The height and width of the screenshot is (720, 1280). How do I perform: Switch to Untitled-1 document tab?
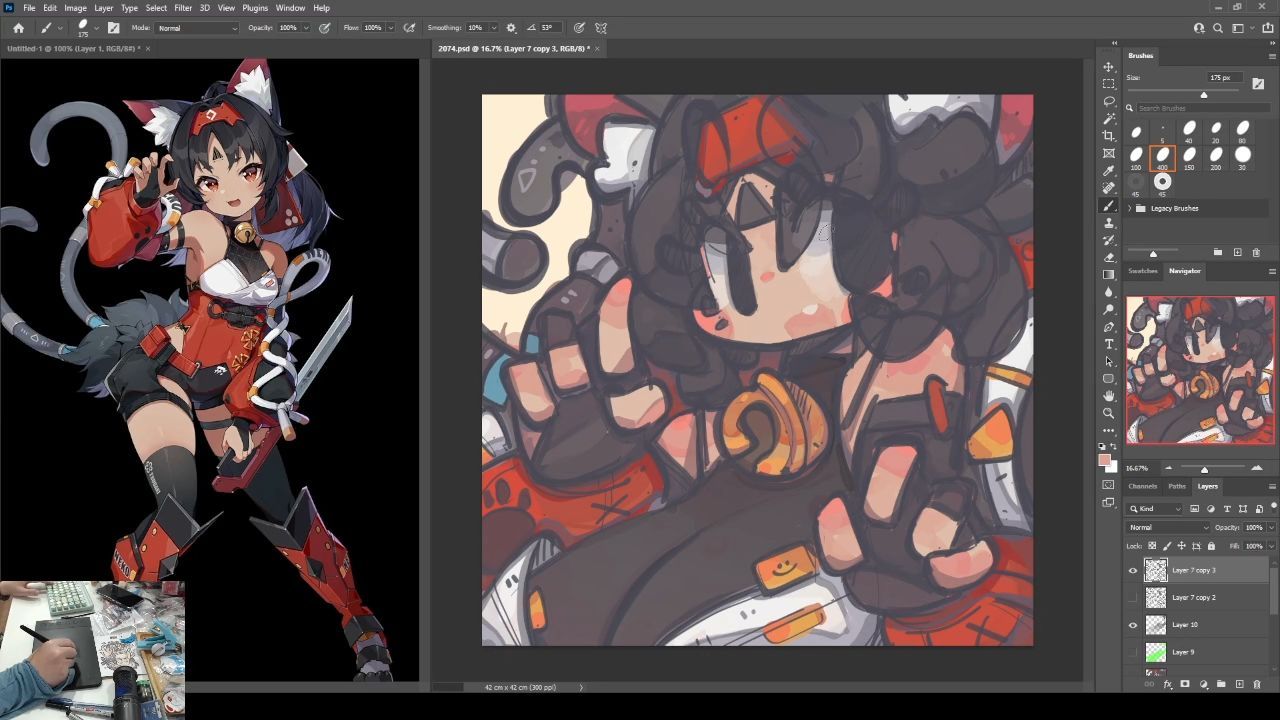click(72, 48)
